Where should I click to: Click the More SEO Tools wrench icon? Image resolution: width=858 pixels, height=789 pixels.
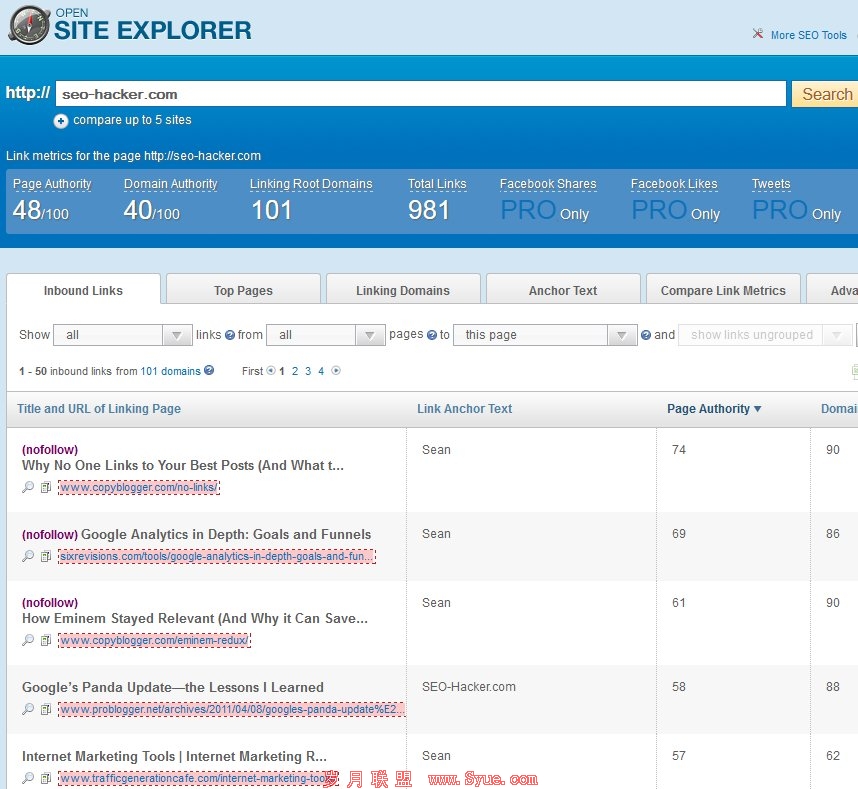(758, 35)
